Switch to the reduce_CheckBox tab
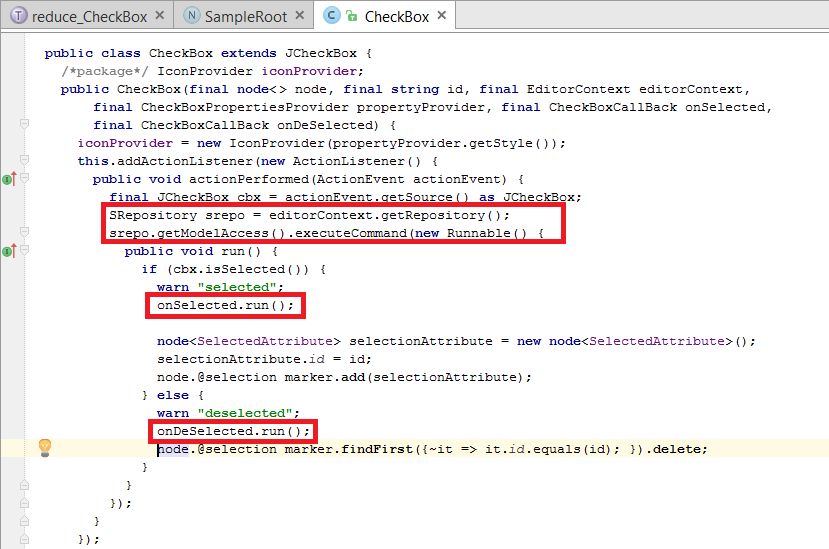This screenshot has width=829, height=549. pos(88,16)
